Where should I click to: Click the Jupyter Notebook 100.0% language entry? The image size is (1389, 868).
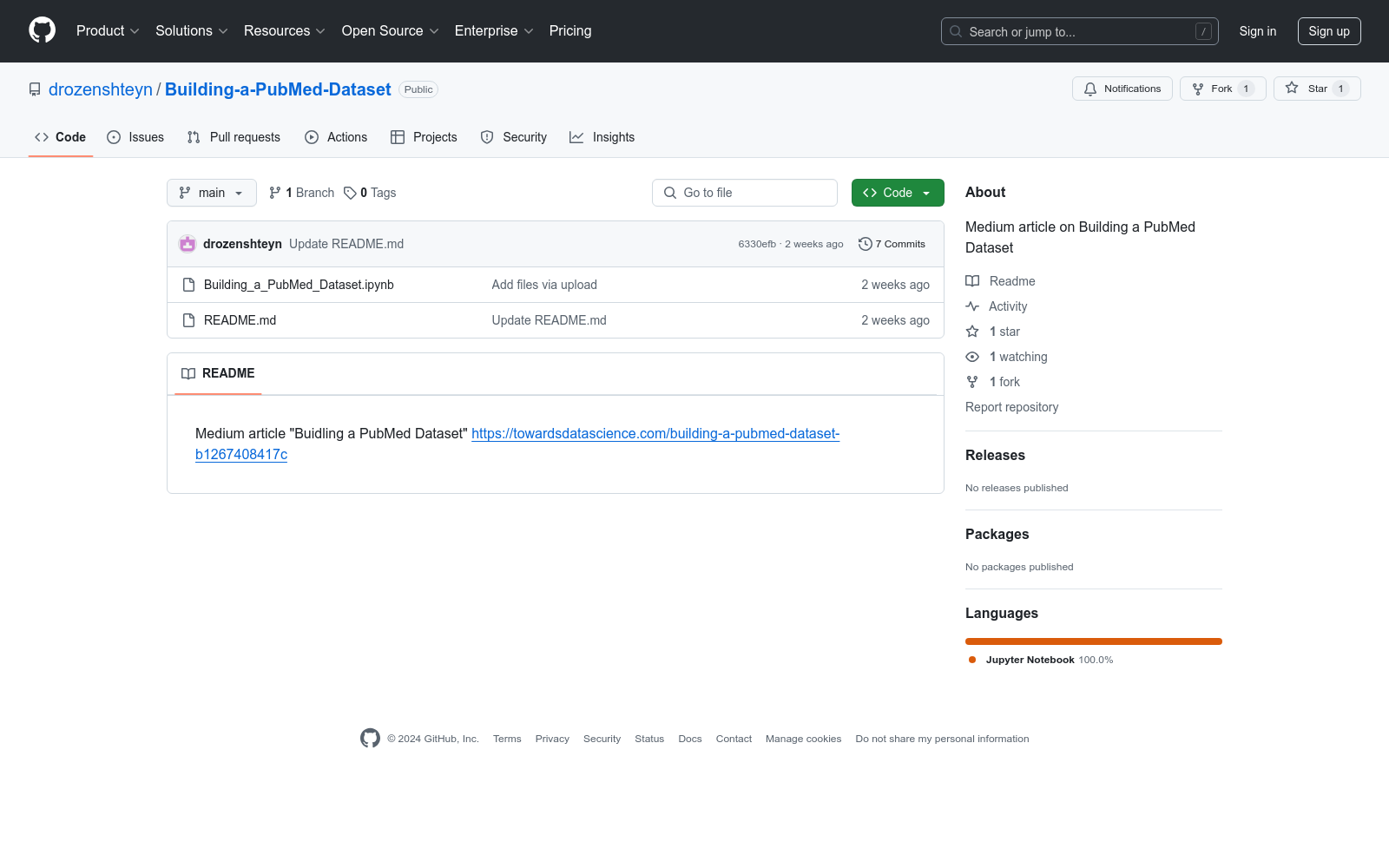click(x=1040, y=660)
